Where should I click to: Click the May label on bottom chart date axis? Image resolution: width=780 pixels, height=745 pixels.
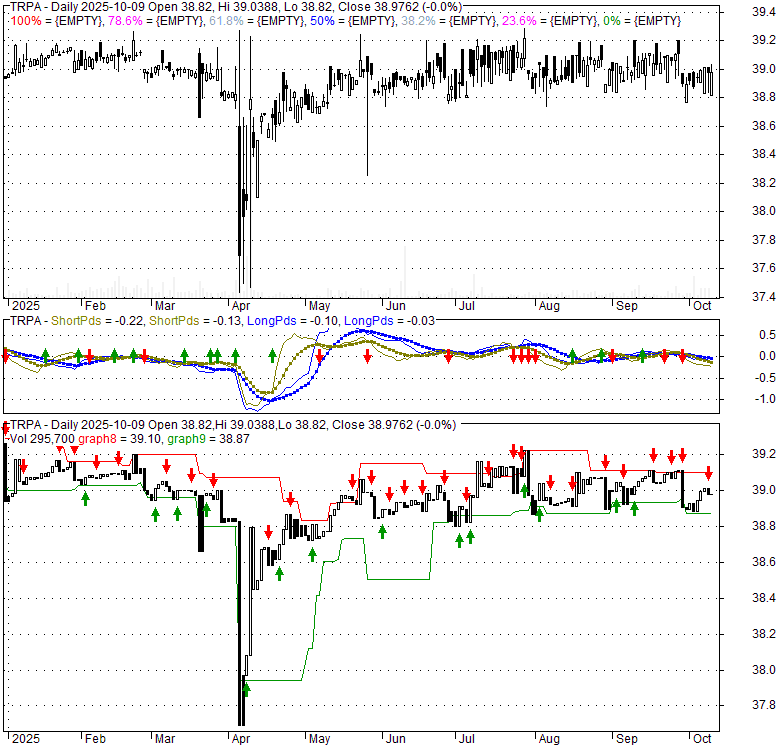pos(319,739)
